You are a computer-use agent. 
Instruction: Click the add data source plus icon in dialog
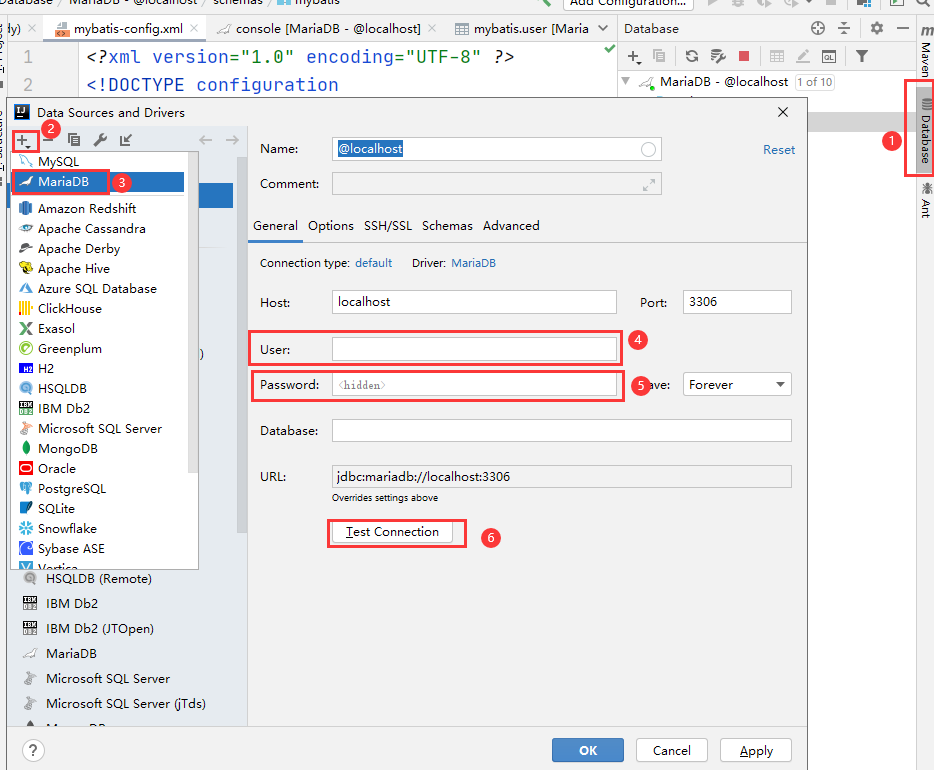click(x=24, y=141)
